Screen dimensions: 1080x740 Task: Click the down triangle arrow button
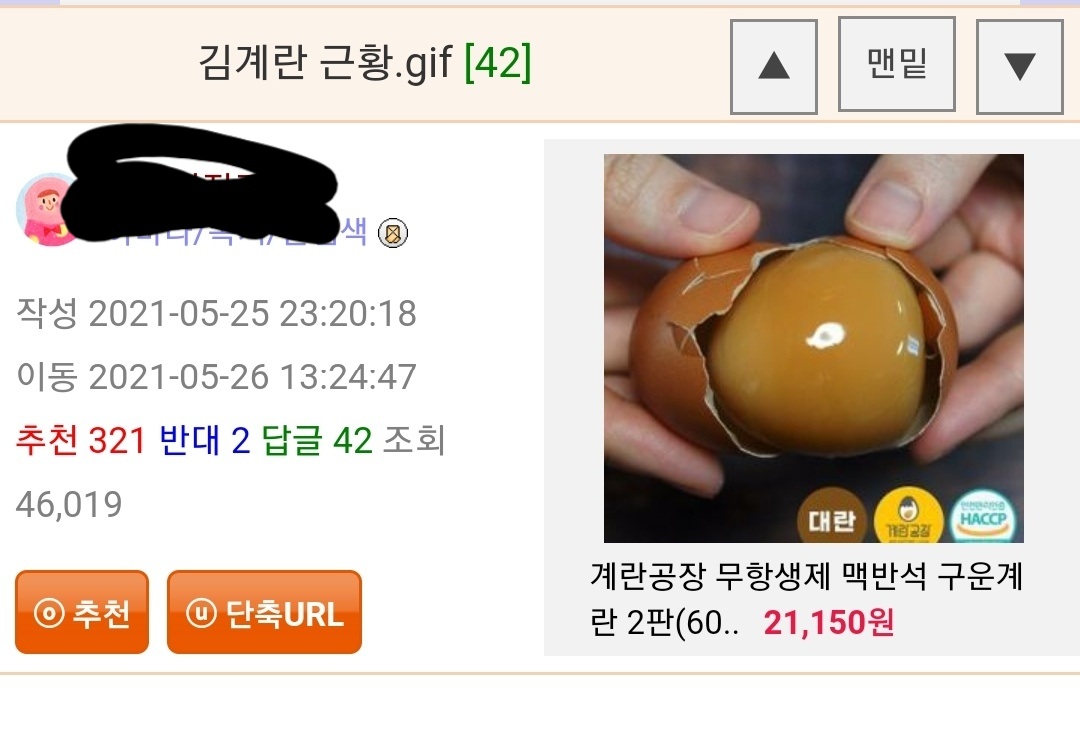tap(1020, 67)
